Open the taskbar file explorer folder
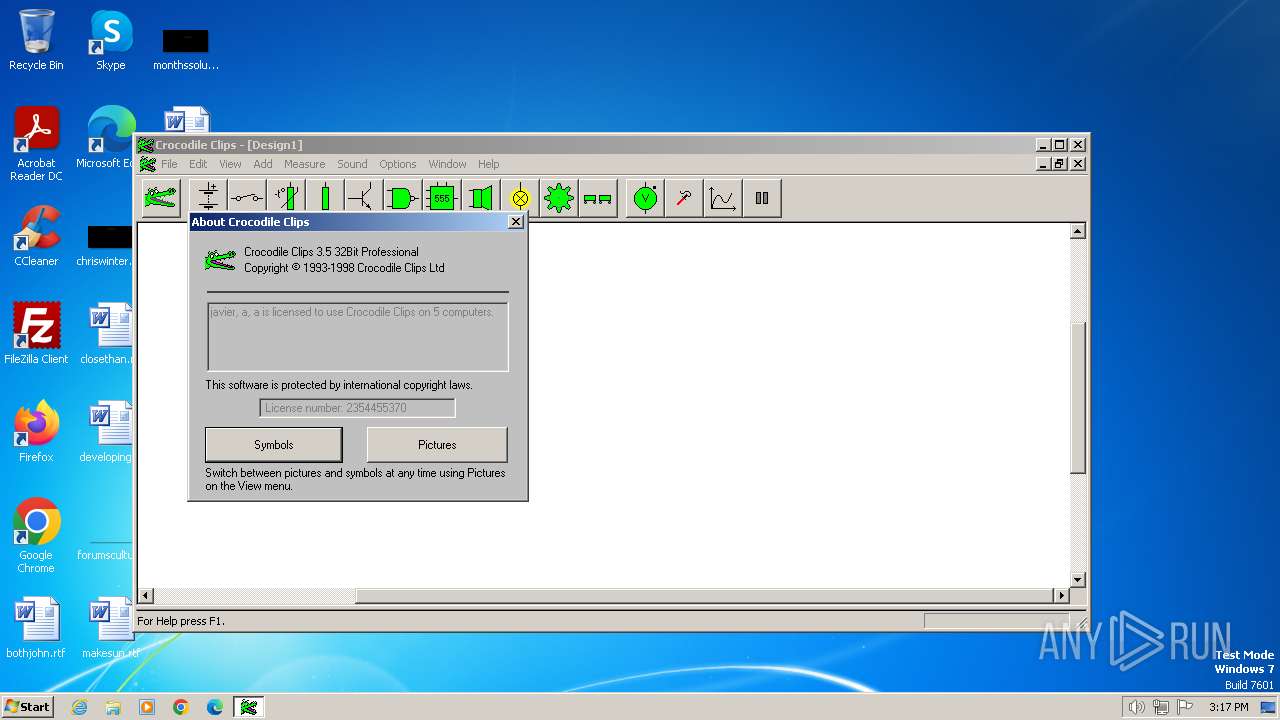1280x720 pixels. (113, 707)
